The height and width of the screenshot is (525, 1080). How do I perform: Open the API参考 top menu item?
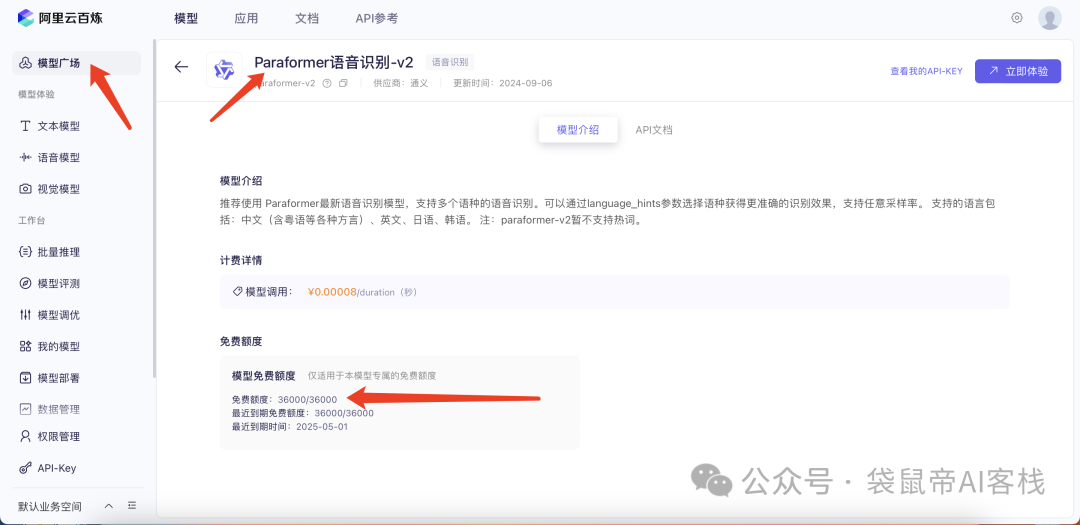click(376, 18)
